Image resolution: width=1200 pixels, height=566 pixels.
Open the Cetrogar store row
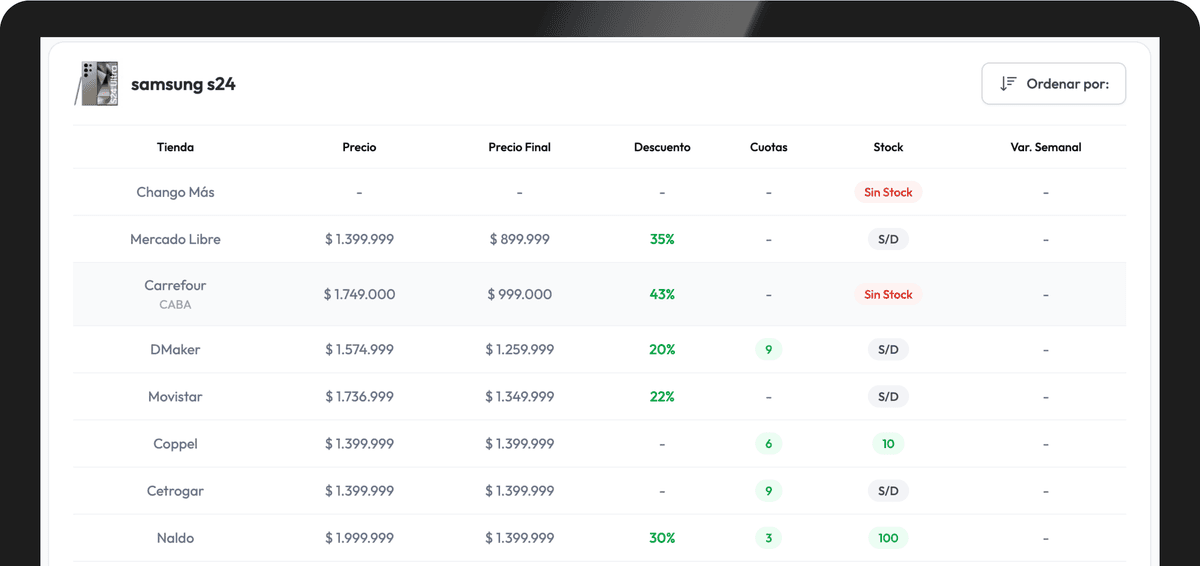175,491
